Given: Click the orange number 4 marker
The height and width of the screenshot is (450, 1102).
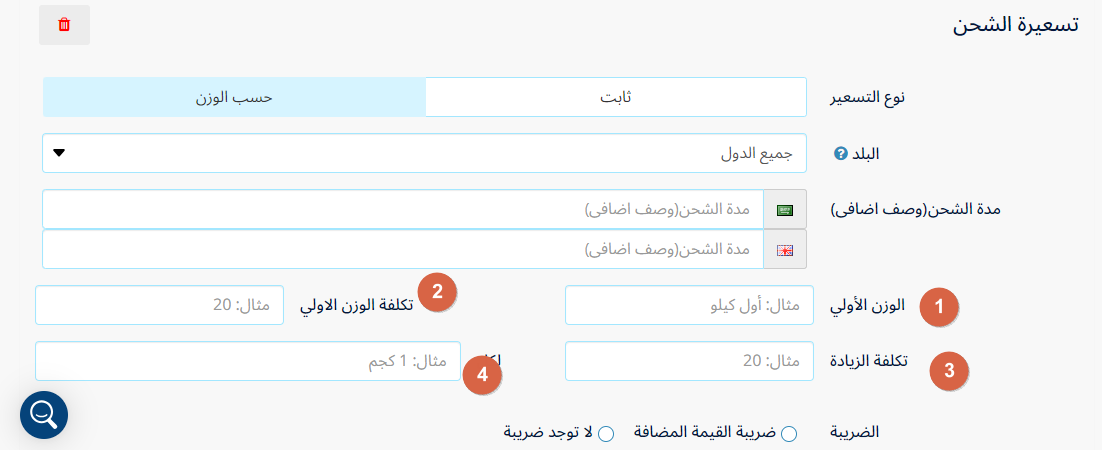Looking at the screenshot, I should tap(482, 375).
